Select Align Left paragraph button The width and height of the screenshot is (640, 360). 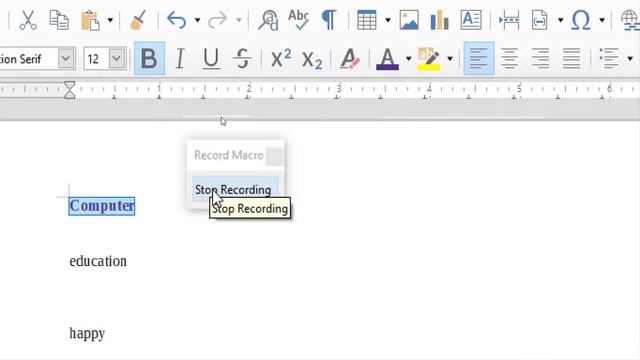[x=479, y=58]
